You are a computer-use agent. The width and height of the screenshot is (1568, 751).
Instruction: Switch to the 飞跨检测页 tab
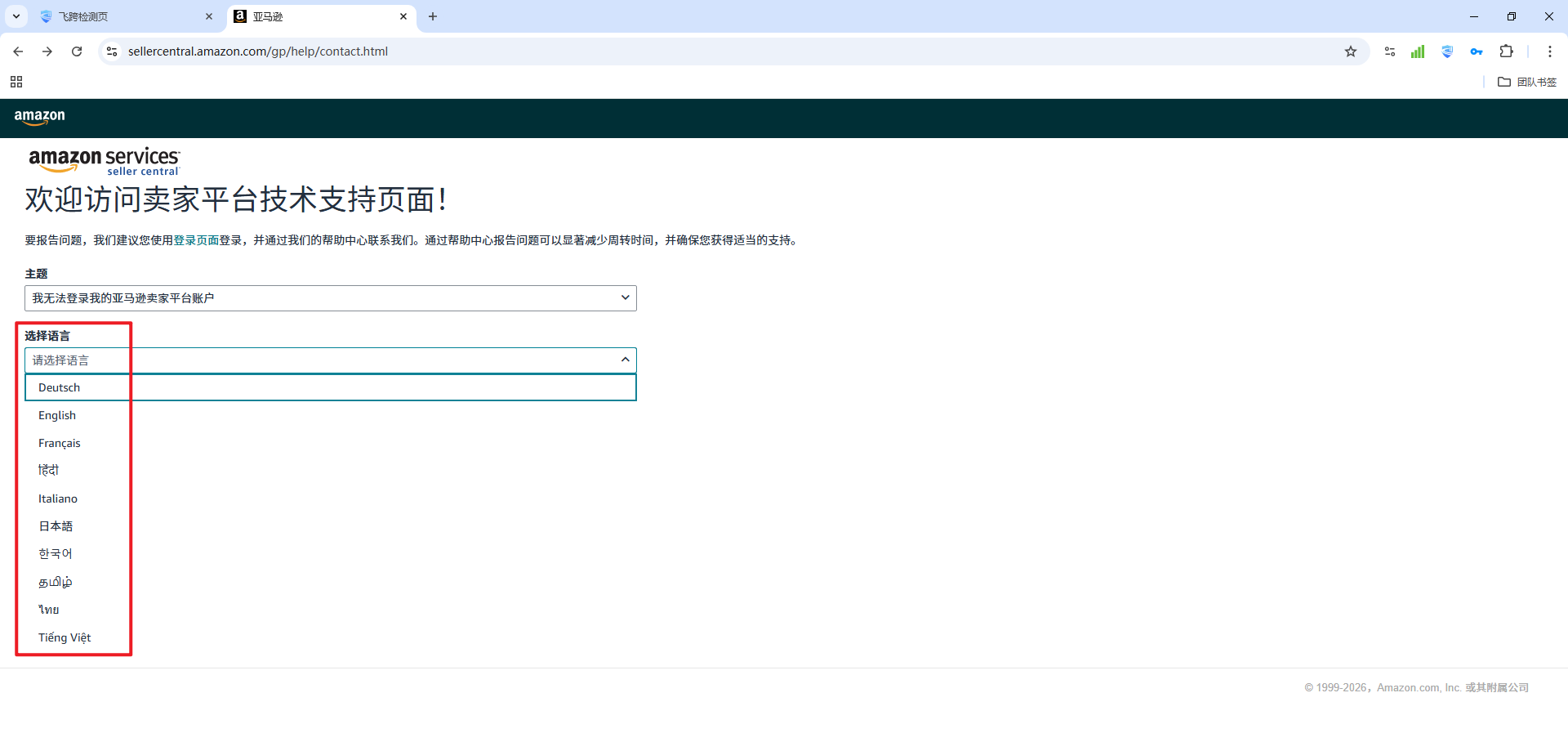tap(127, 16)
